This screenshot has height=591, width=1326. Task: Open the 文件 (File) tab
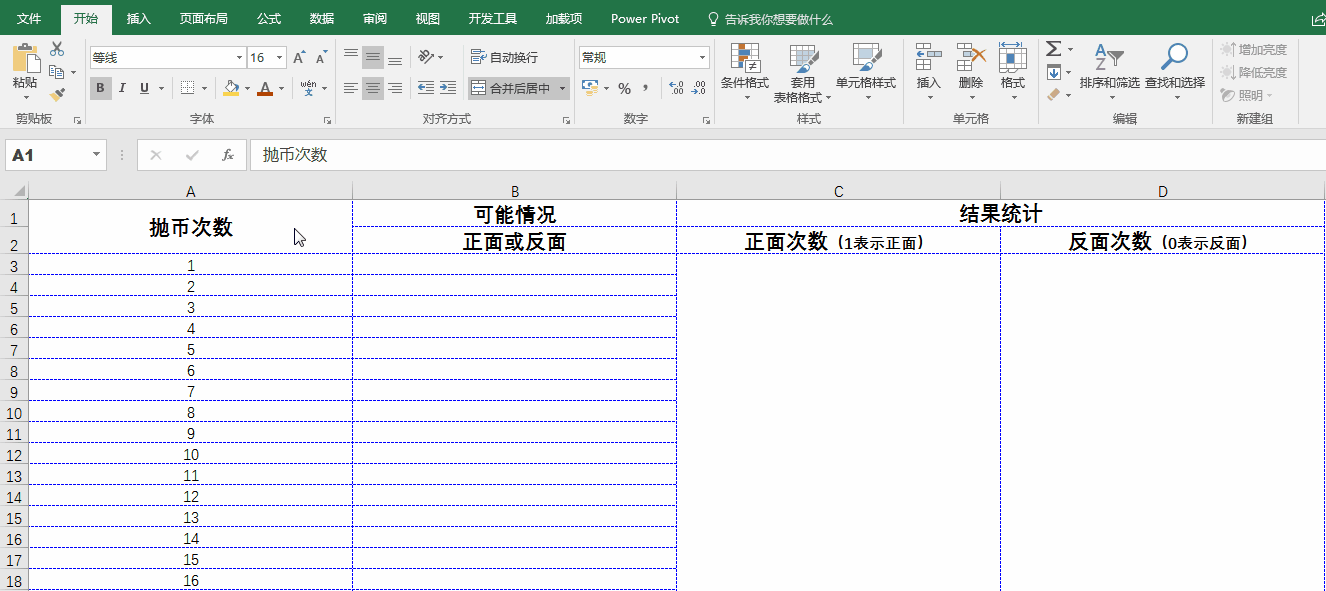[x=29, y=19]
